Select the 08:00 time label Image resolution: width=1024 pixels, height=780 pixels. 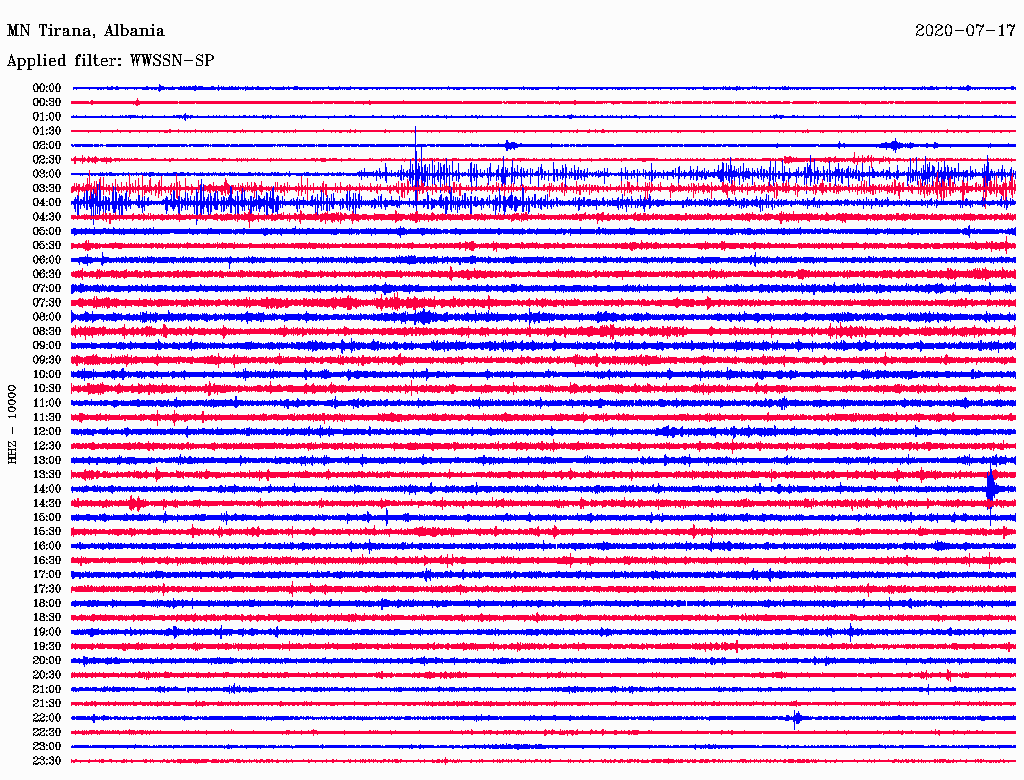pyautogui.click(x=47, y=317)
